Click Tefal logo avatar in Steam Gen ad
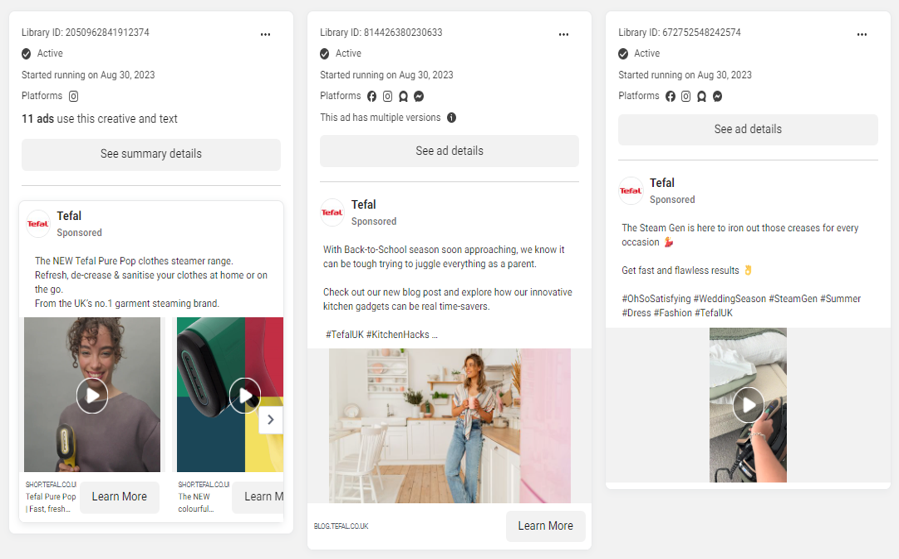Viewport: 899px width, 559px height. [631, 190]
